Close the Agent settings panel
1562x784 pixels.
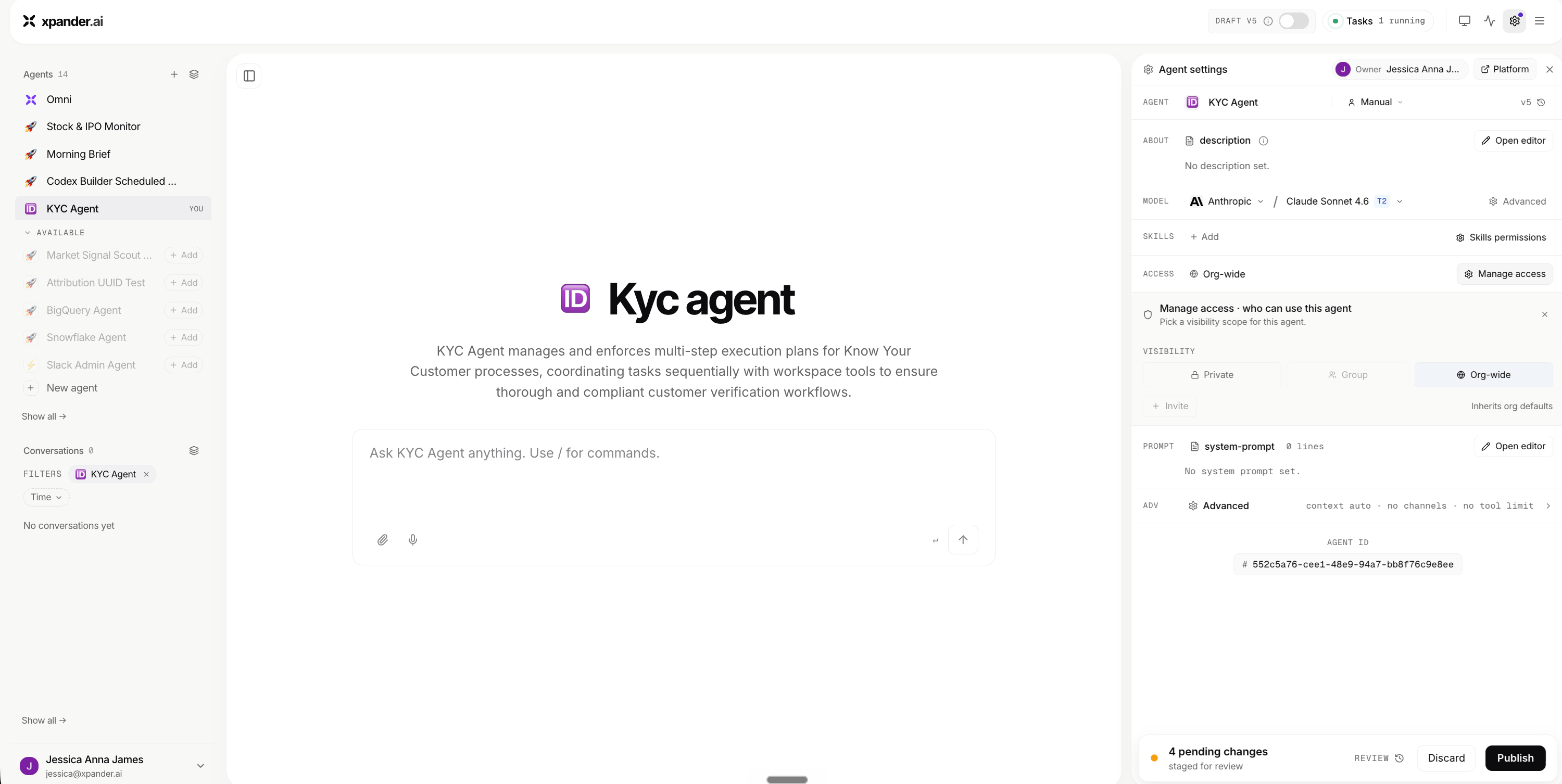(x=1550, y=70)
